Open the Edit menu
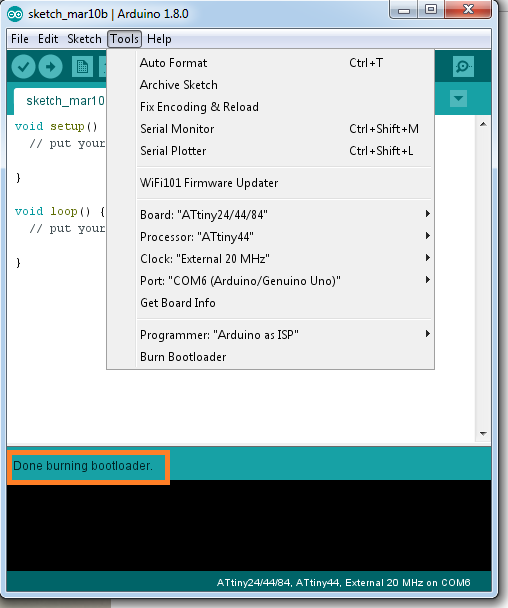 48,39
